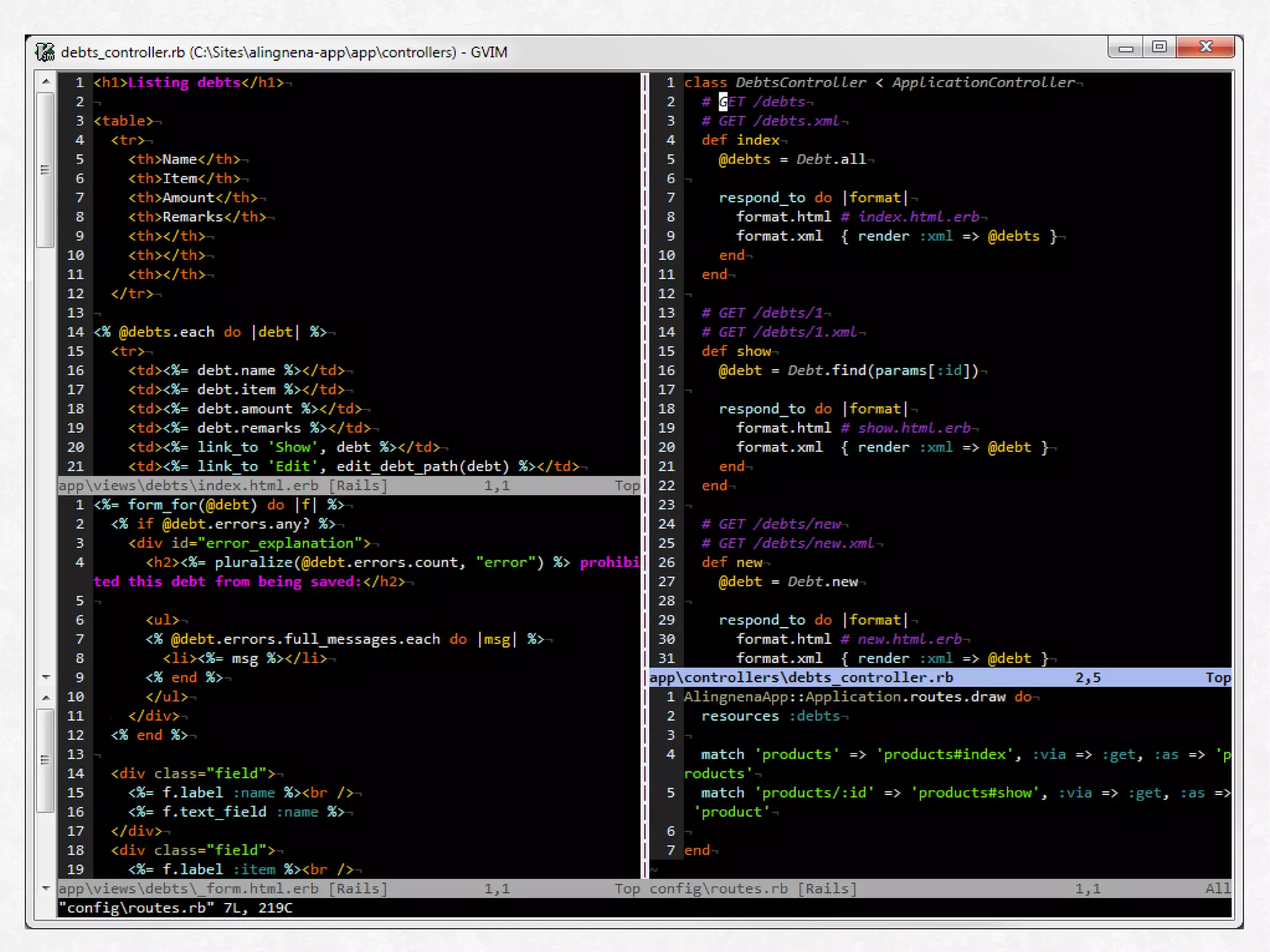The image size is (1270, 952).
Task: Click the upper scrollbar's down arrow
Action: tap(46, 677)
